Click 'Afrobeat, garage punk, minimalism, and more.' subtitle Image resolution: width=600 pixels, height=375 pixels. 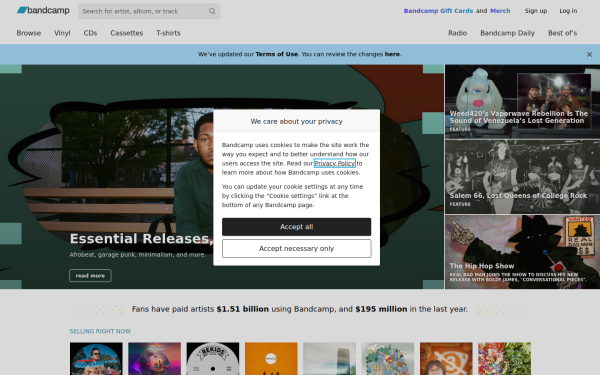coord(138,254)
